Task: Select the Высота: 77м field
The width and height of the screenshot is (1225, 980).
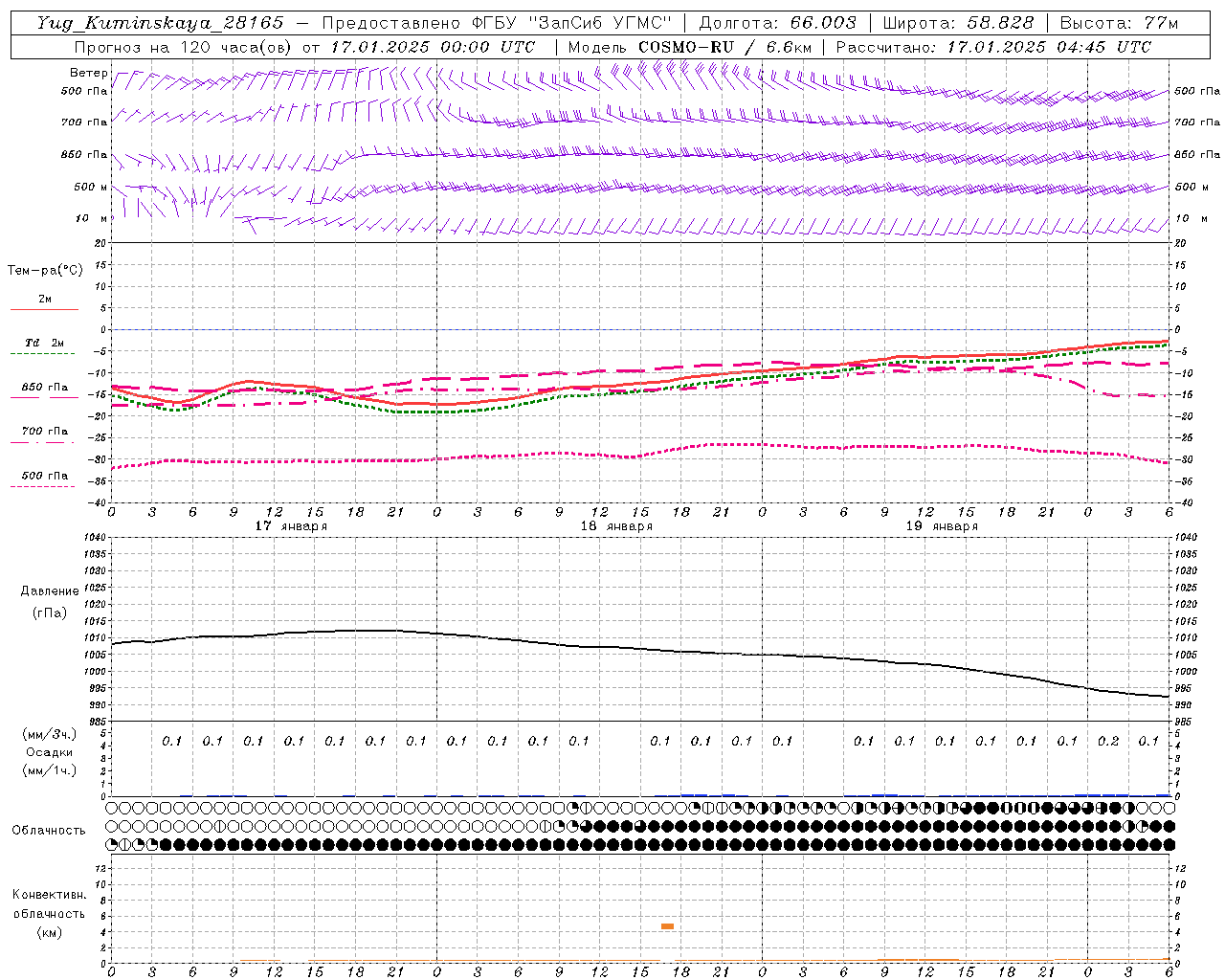Action: click(1120, 23)
